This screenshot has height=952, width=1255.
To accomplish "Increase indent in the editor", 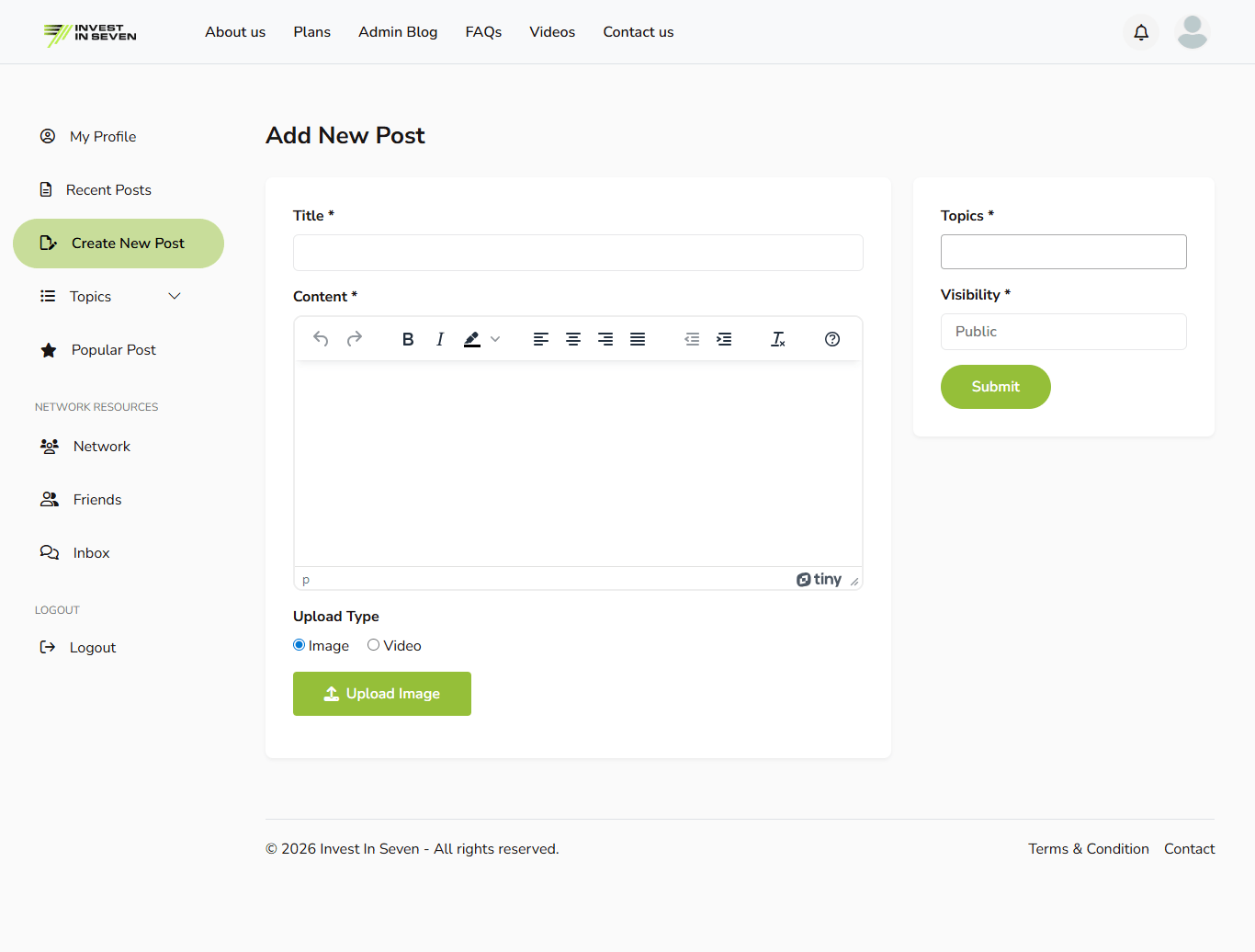I will point(724,339).
